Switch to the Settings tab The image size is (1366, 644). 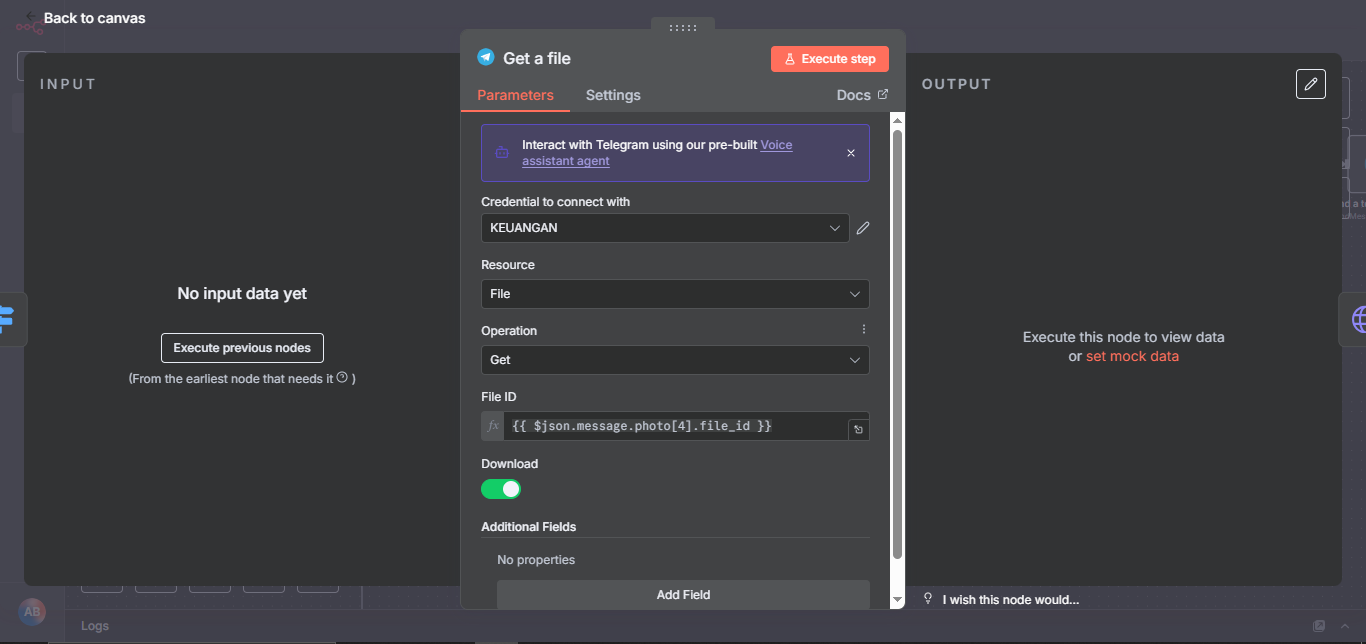tap(613, 95)
